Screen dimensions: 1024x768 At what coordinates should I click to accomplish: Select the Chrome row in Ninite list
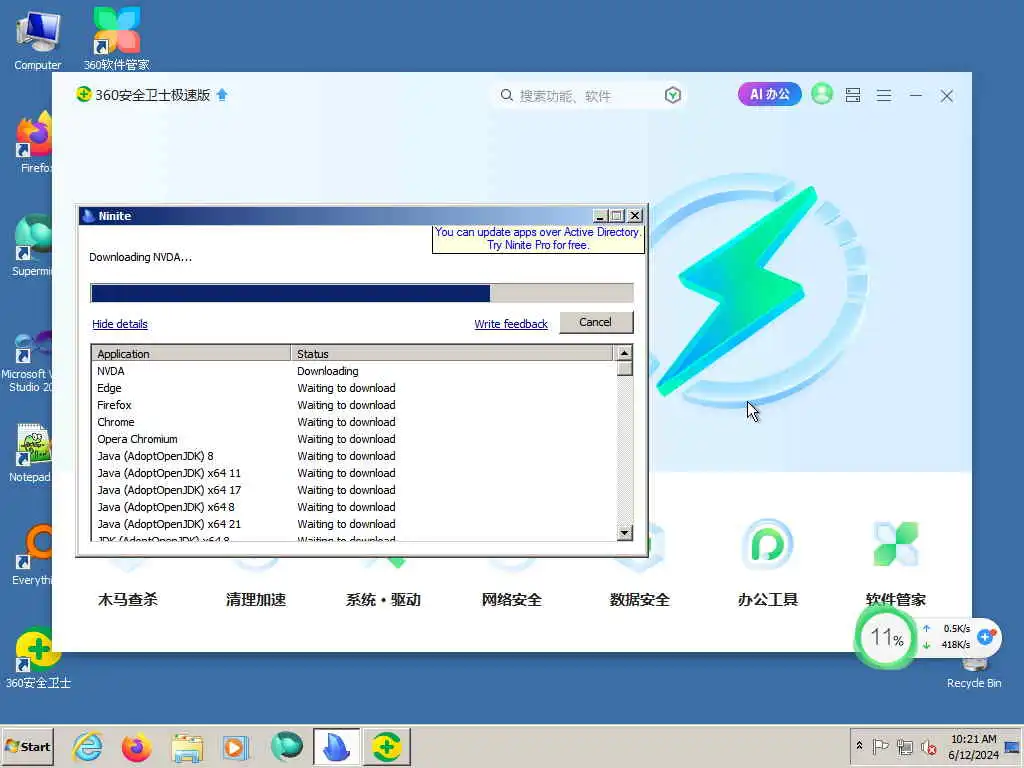tap(353, 422)
